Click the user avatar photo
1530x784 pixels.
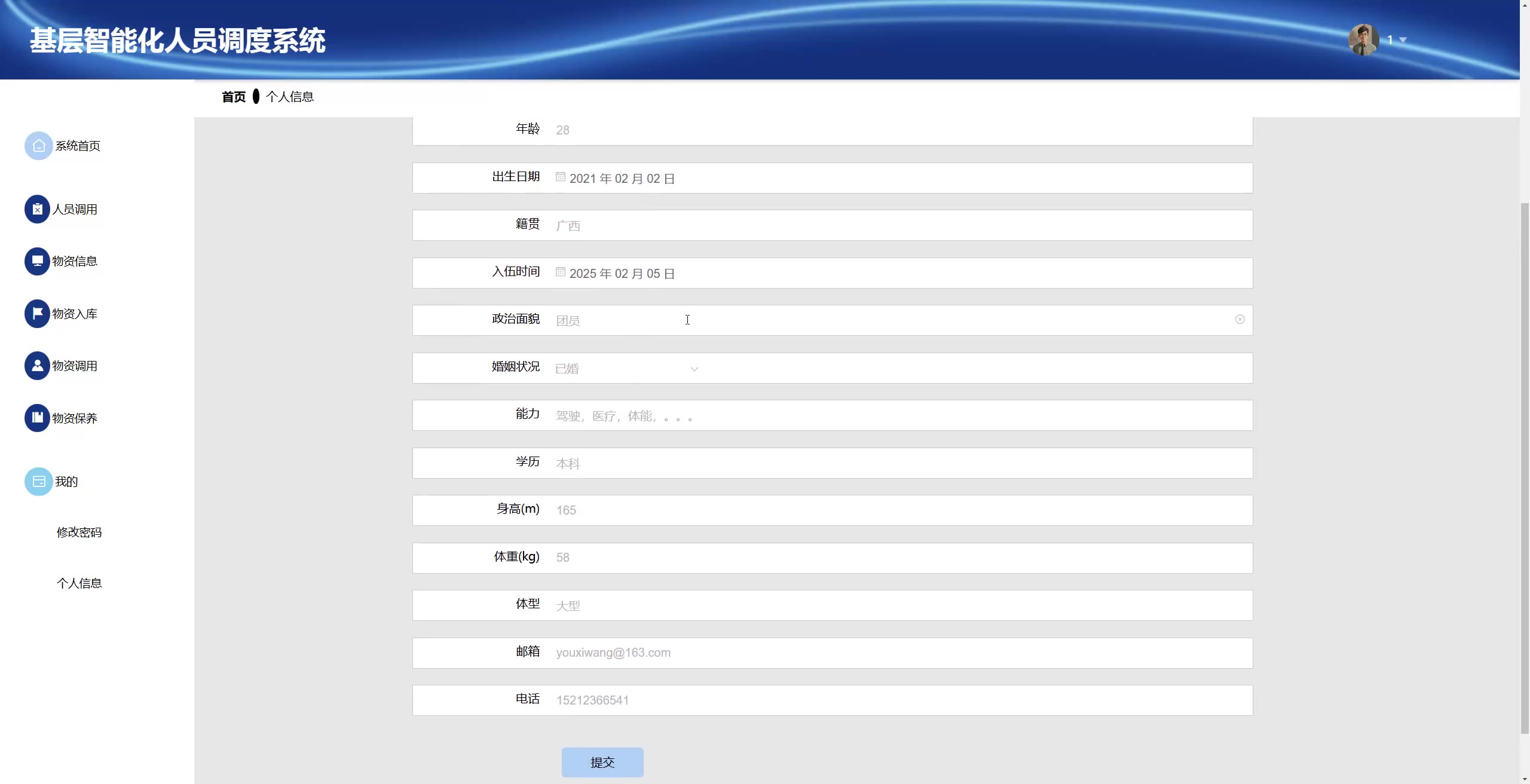(1363, 40)
